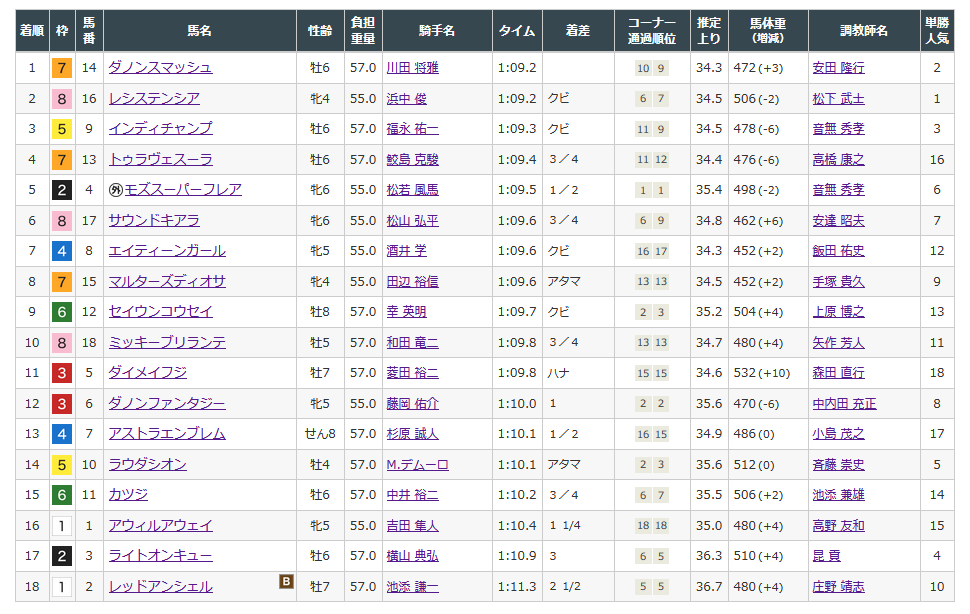Click the 単勝人気 column header
This screenshot has width=970, height=614.
[x=937, y=30]
